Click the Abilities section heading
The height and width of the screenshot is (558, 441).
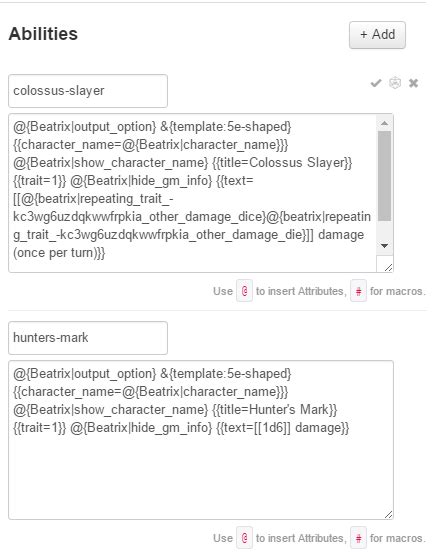[x=43, y=34]
